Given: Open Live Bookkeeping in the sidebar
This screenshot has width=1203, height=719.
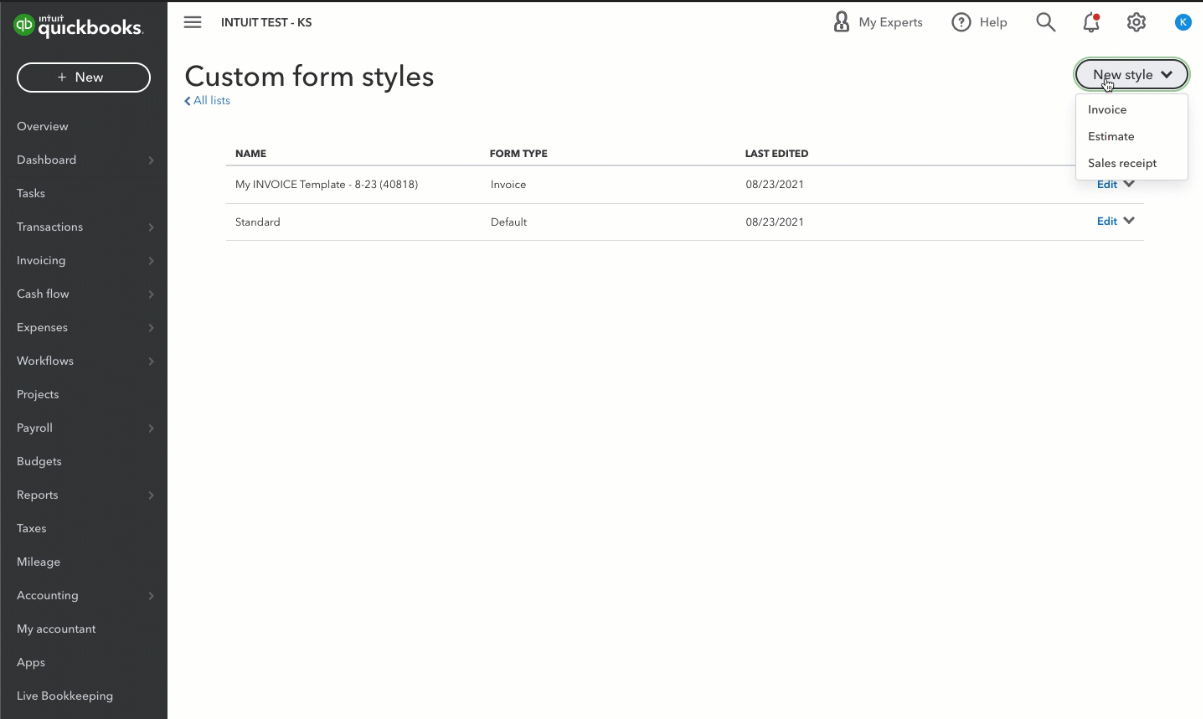Looking at the screenshot, I should pyautogui.click(x=65, y=696).
